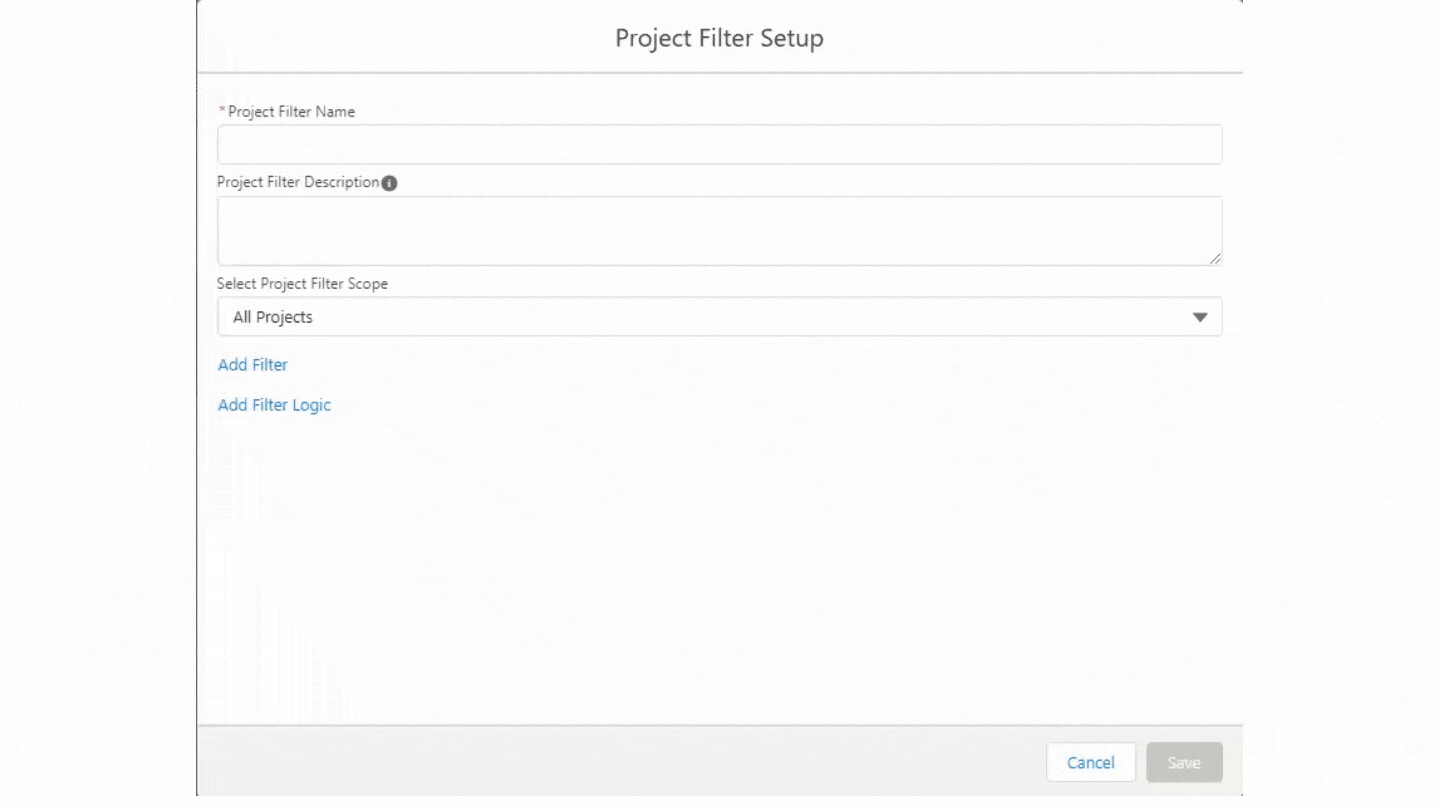1440x810 pixels.
Task: Click the dimmed backdrop outside the dialog
Action: point(98,400)
